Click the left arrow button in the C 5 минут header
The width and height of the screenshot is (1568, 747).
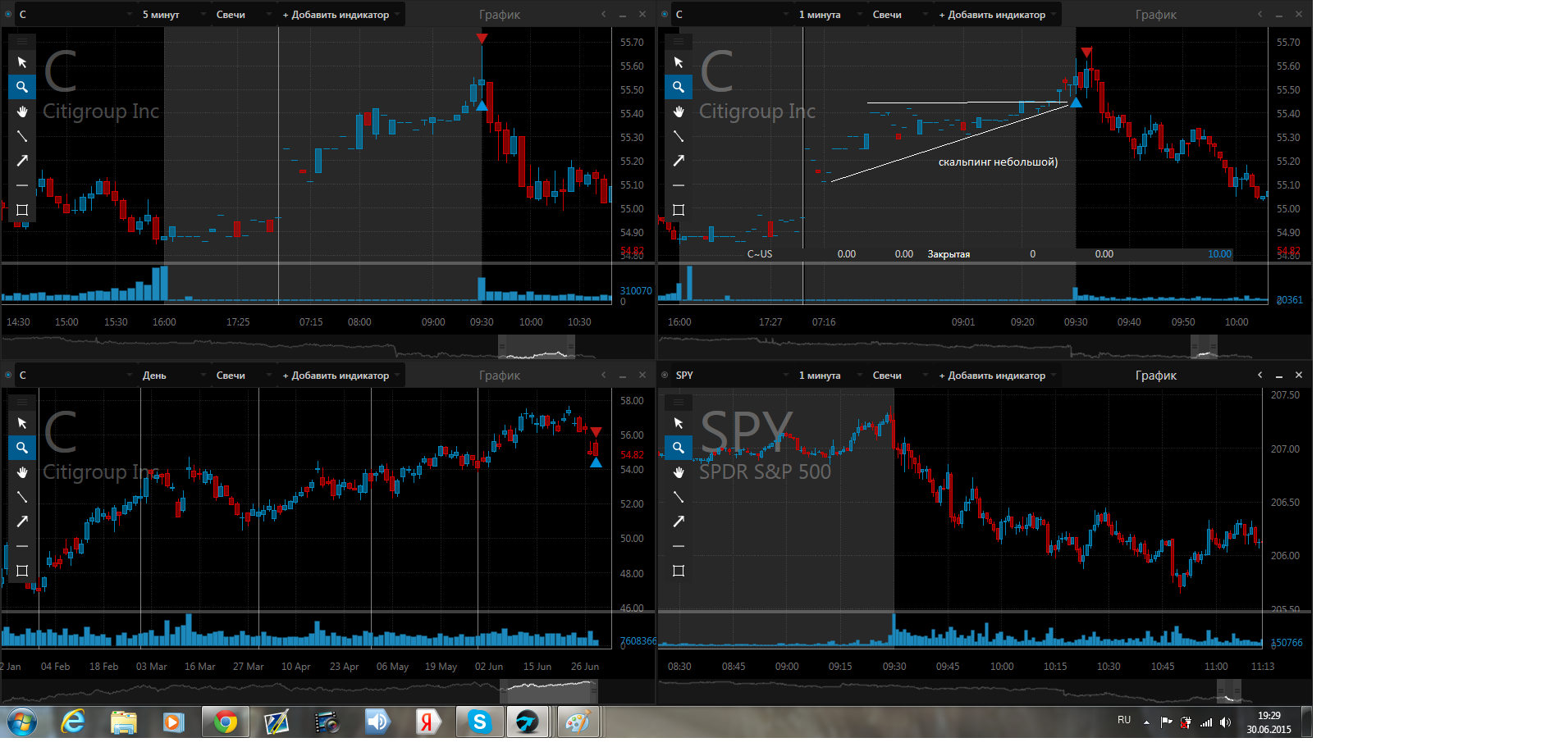click(x=604, y=14)
